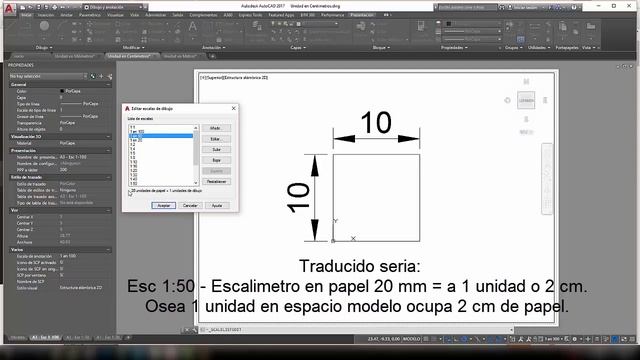Click the Plot icon in quick access toolbar
640x360 pixels.
pos(54,7)
